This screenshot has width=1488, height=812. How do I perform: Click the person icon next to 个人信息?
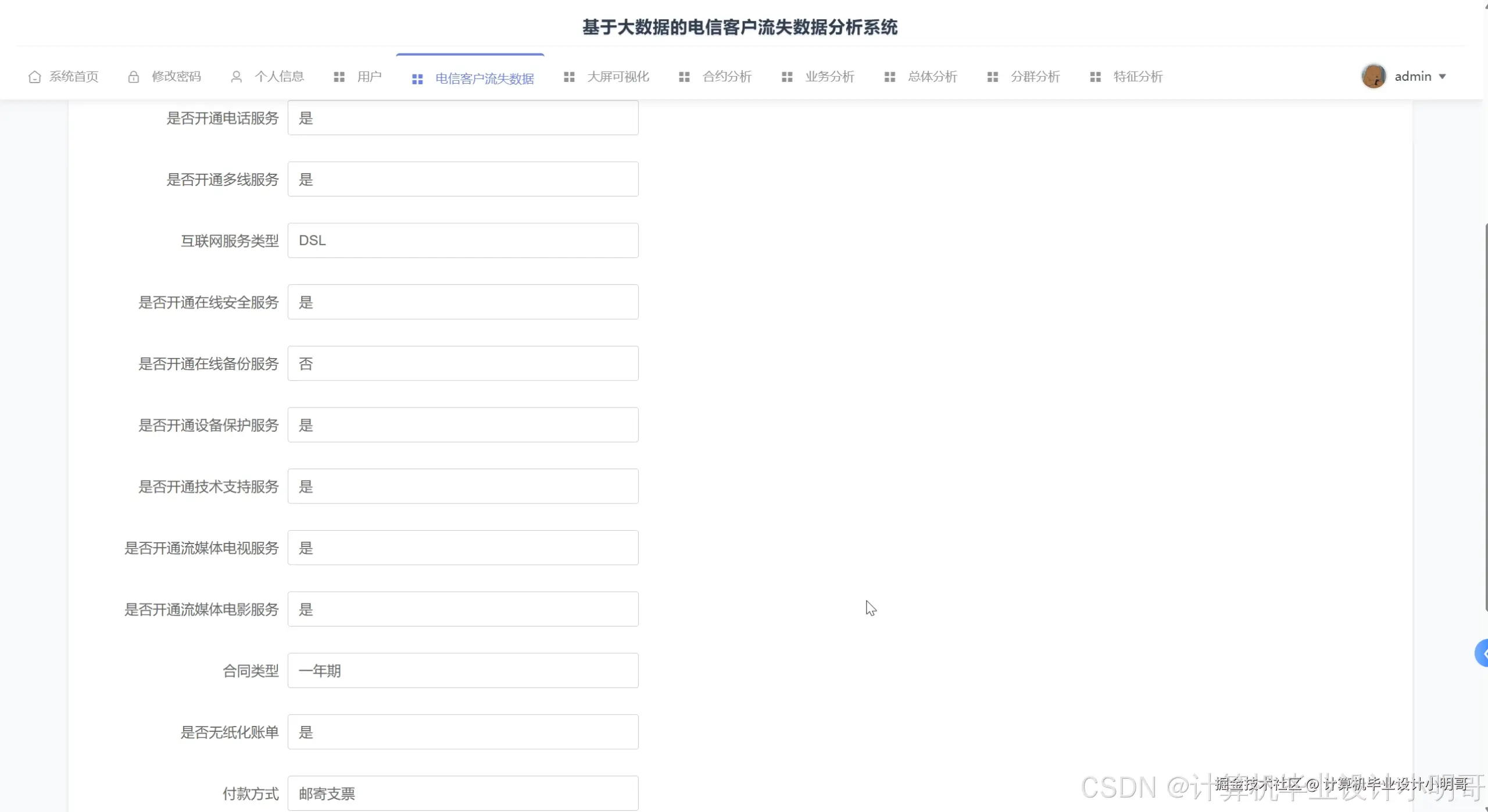236,76
